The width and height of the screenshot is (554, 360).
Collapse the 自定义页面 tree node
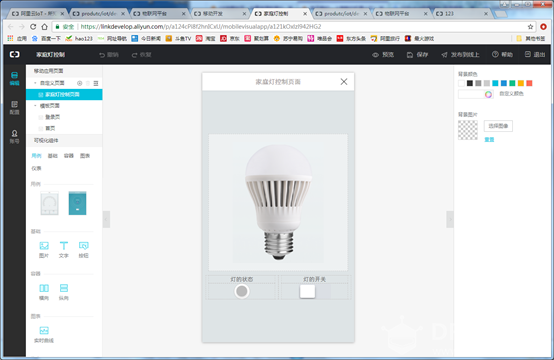point(35,83)
